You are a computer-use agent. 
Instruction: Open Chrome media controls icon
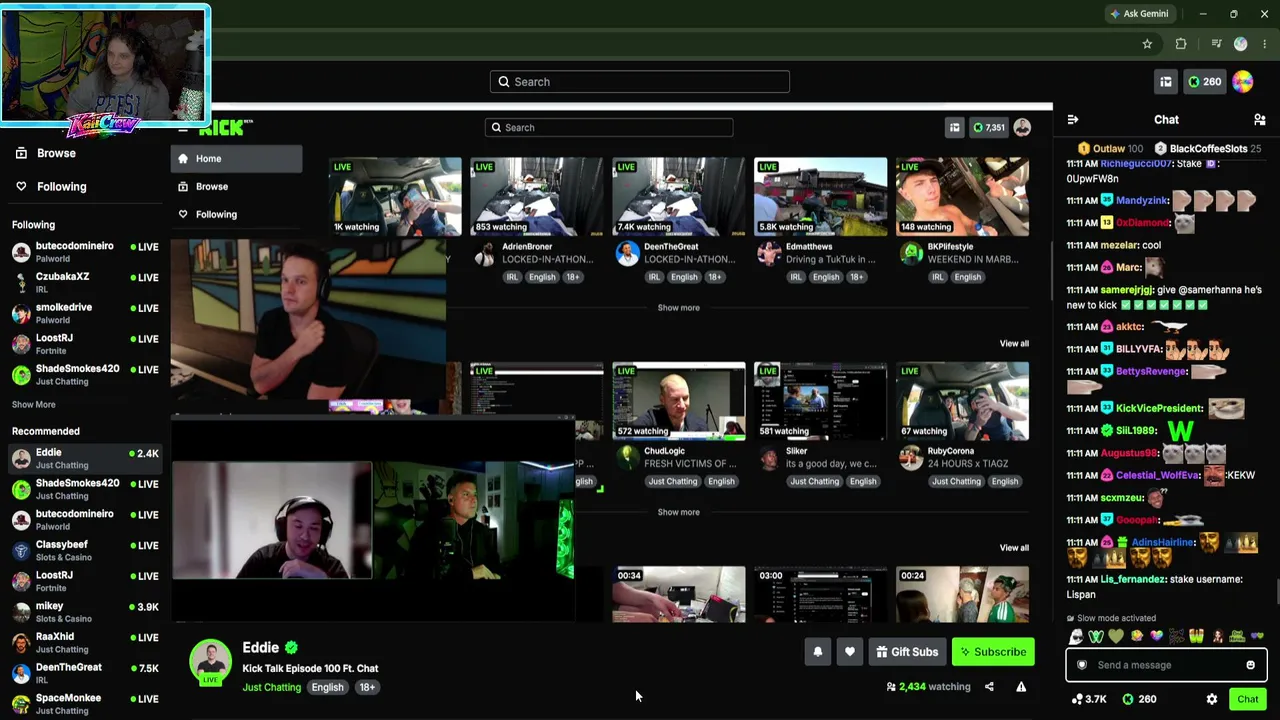coord(1216,44)
